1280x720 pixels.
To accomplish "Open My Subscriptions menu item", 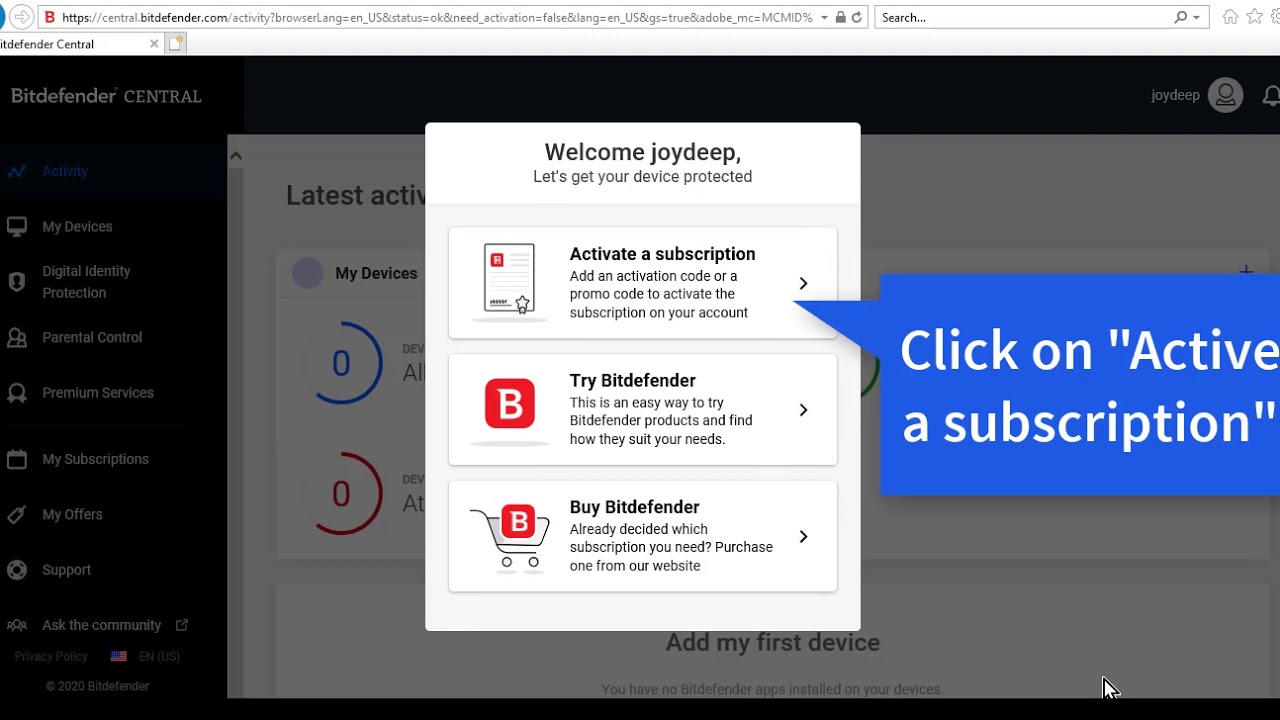I will pos(95,459).
